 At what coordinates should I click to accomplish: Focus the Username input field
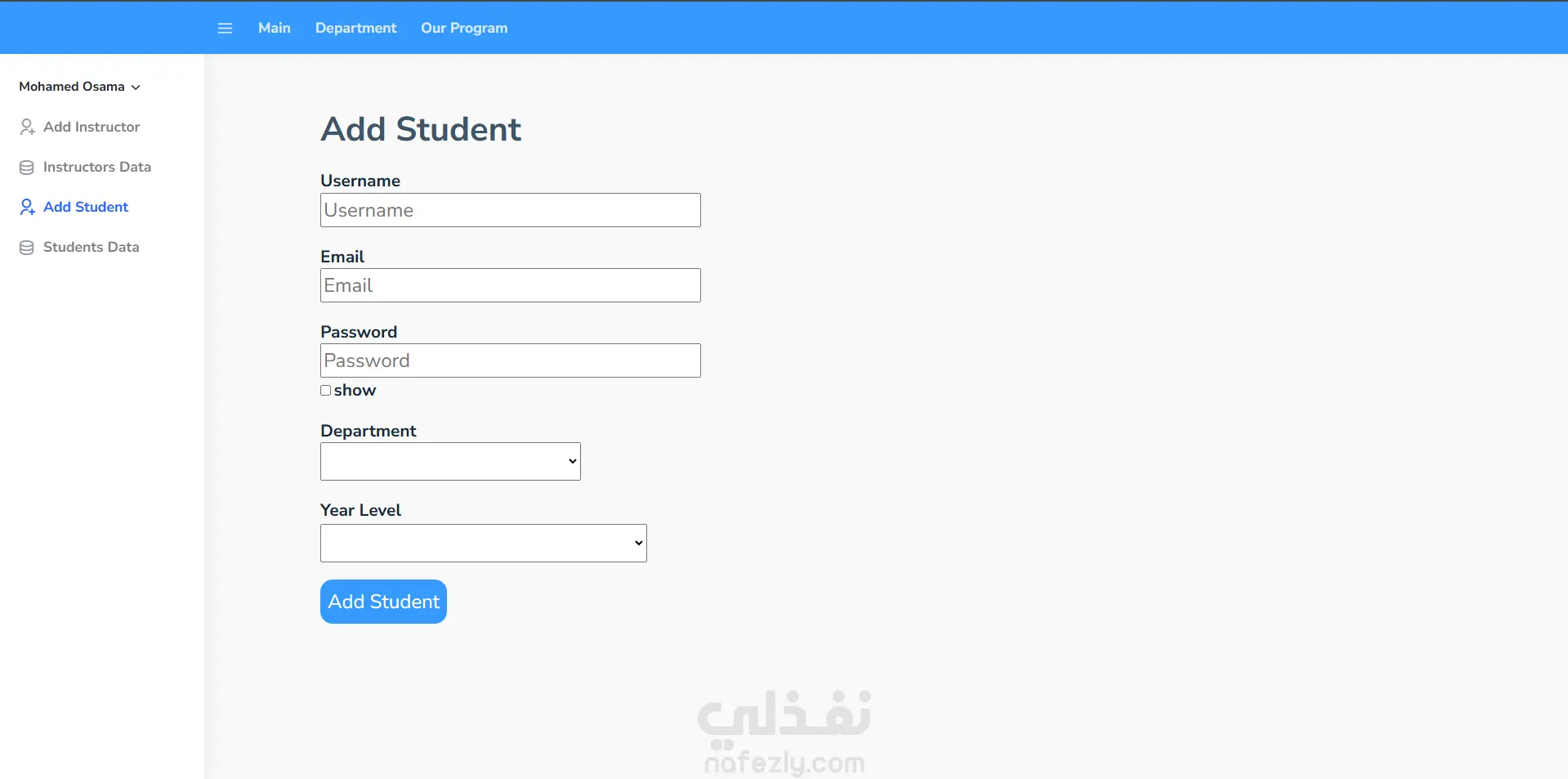[x=510, y=210]
